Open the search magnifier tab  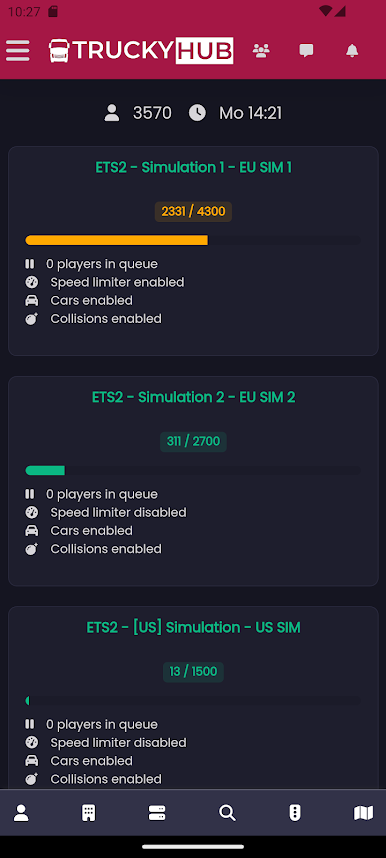click(227, 813)
